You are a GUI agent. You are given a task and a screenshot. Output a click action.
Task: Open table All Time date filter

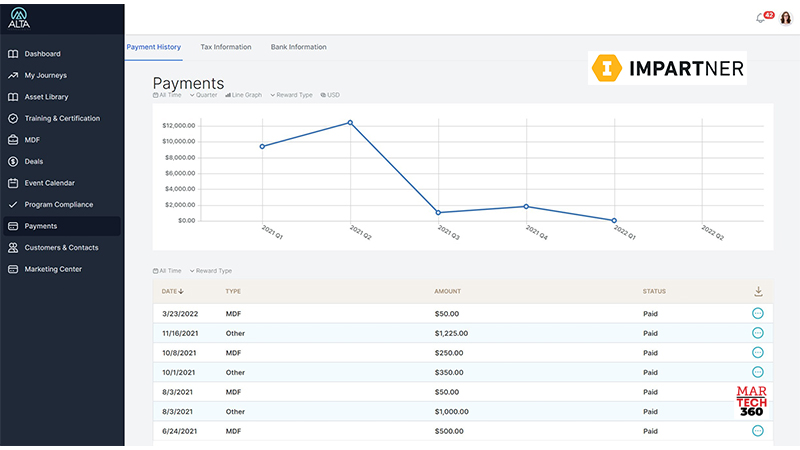(x=167, y=271)
